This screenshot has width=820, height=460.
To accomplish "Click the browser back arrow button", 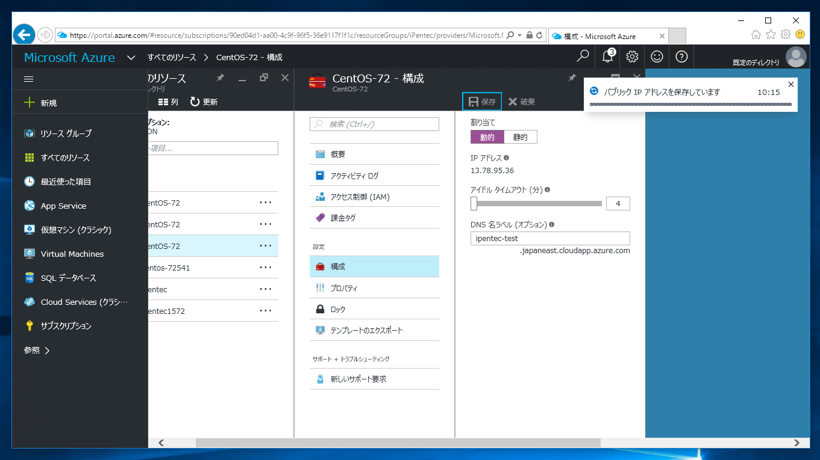I will (x=24, y=35).
